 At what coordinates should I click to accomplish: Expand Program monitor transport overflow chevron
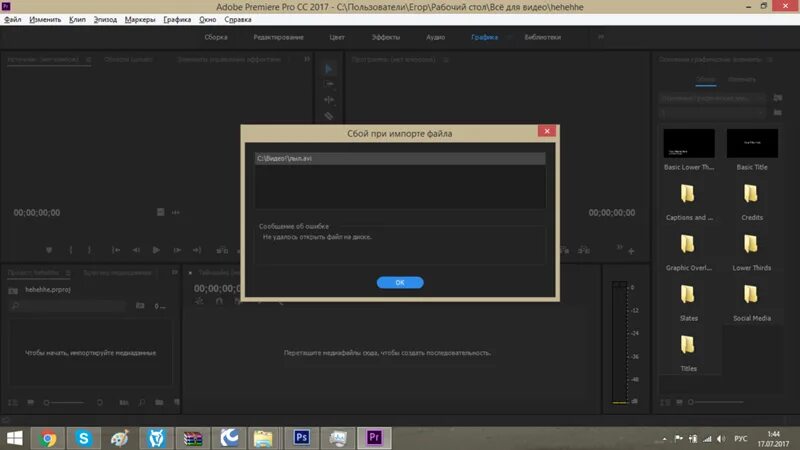pos(619,247)
